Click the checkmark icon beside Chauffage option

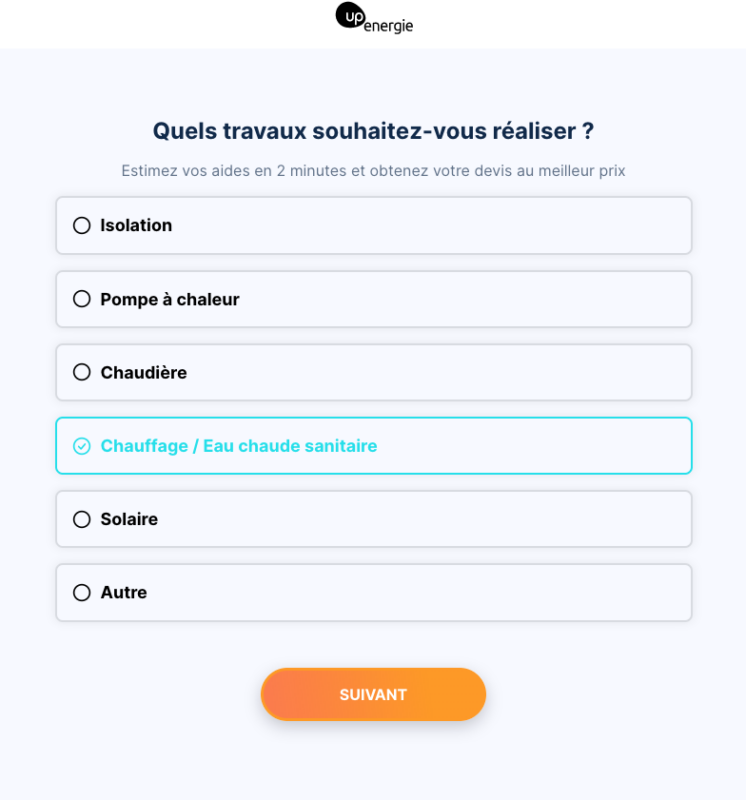[x=82, y=446]
